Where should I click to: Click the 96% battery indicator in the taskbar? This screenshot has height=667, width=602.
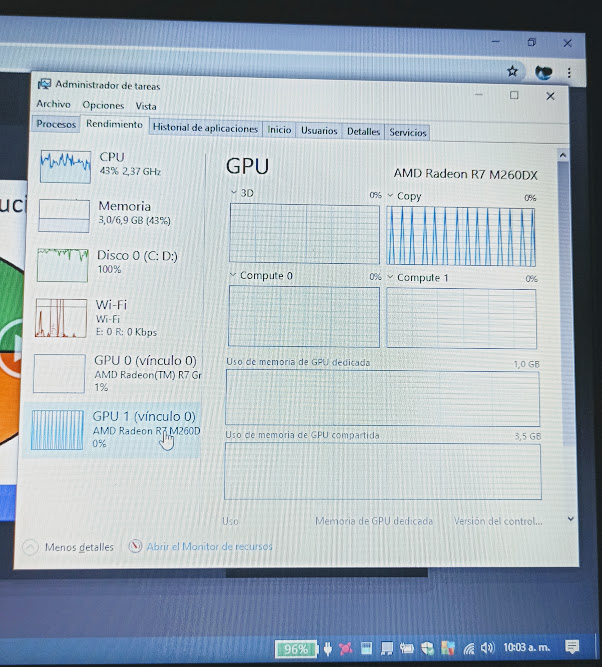(x=296, y=649)
